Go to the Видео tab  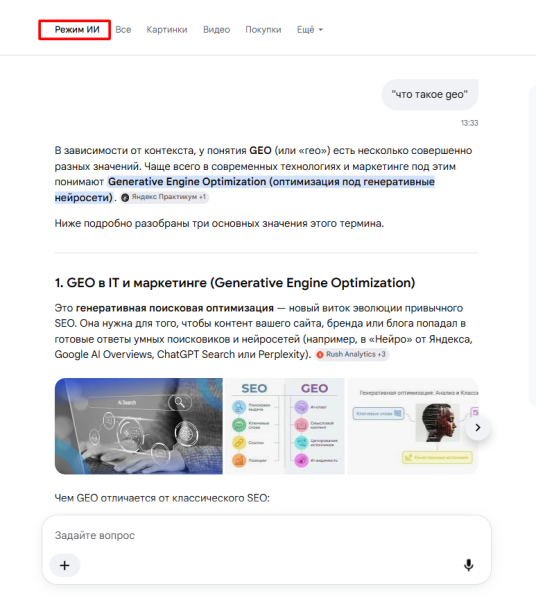216,30
